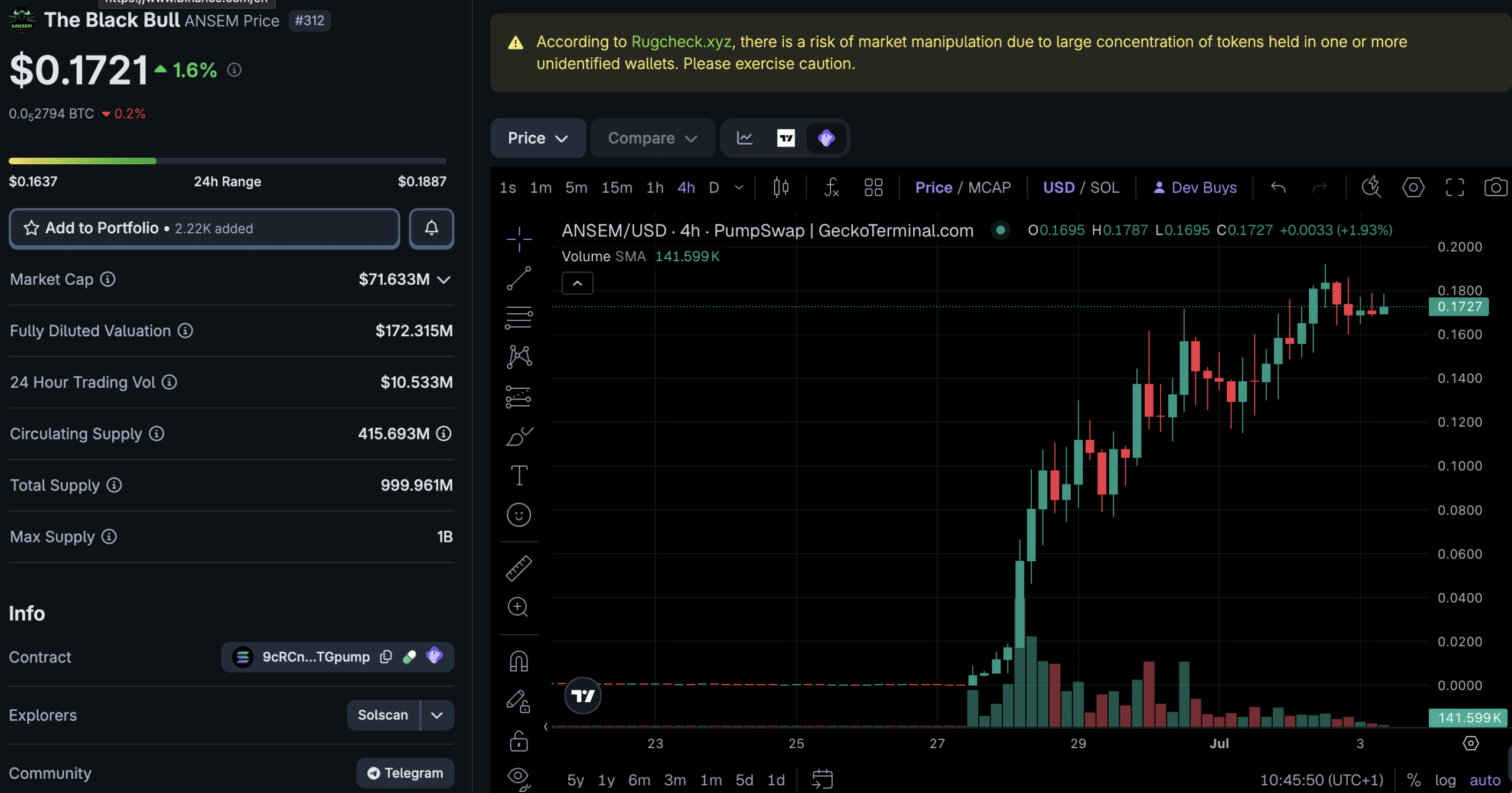
Task: Click the price change info icon
Action: pyautogui.click(x=234, y=70)
